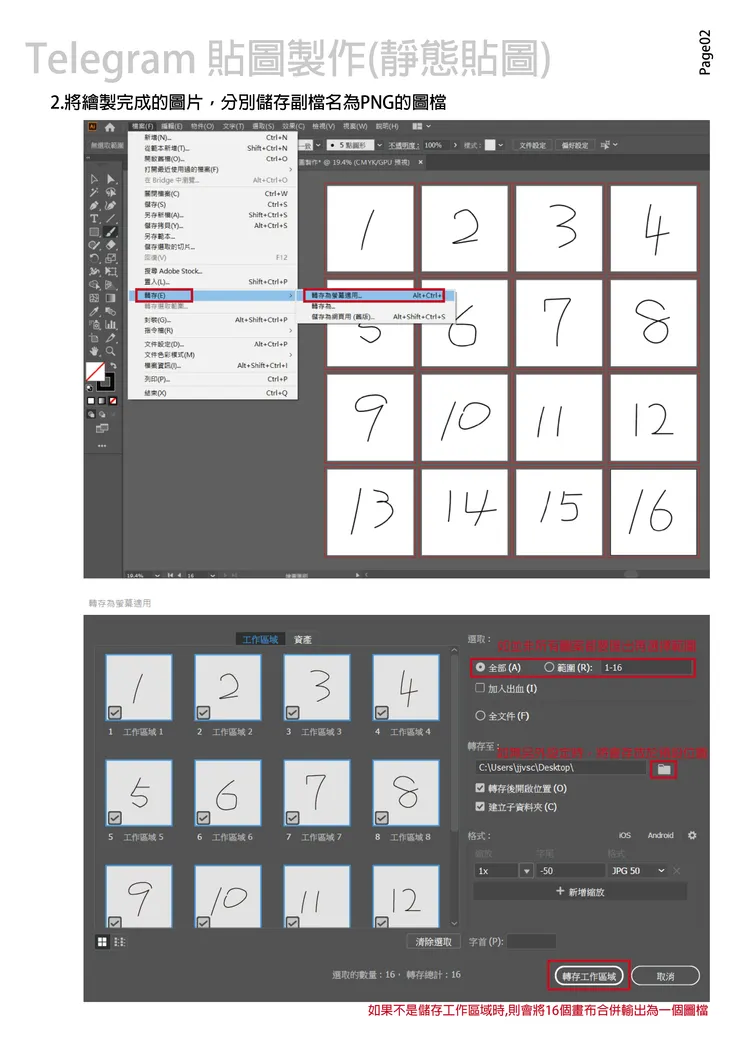Select the 全文件 (F) radio button
Screen dimensions: 740x1046
click(x=480, y=716)
